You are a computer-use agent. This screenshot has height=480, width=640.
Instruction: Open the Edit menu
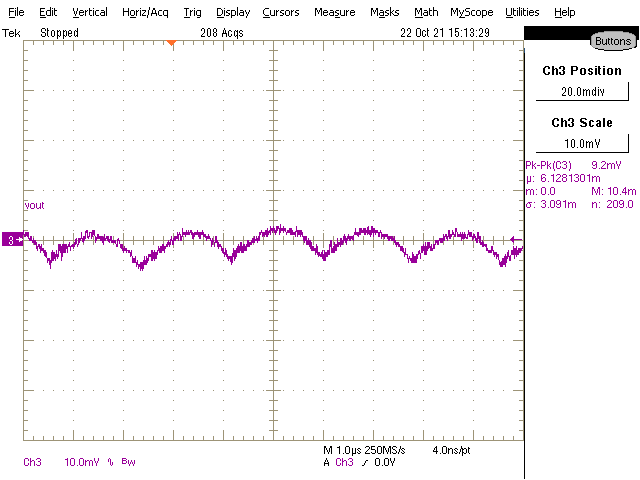coord(48,12)
